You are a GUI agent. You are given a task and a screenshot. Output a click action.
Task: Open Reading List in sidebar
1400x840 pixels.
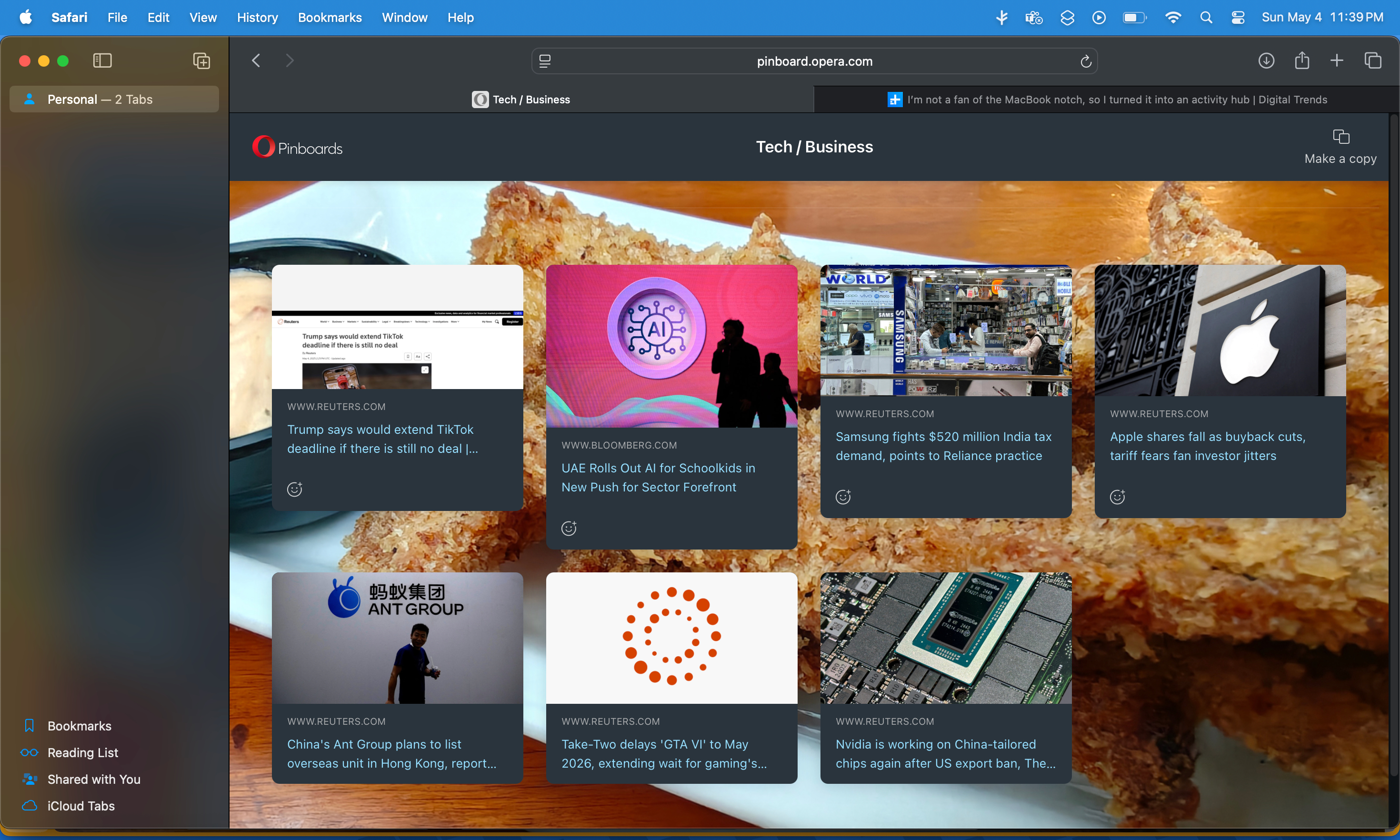click(83, 752)
